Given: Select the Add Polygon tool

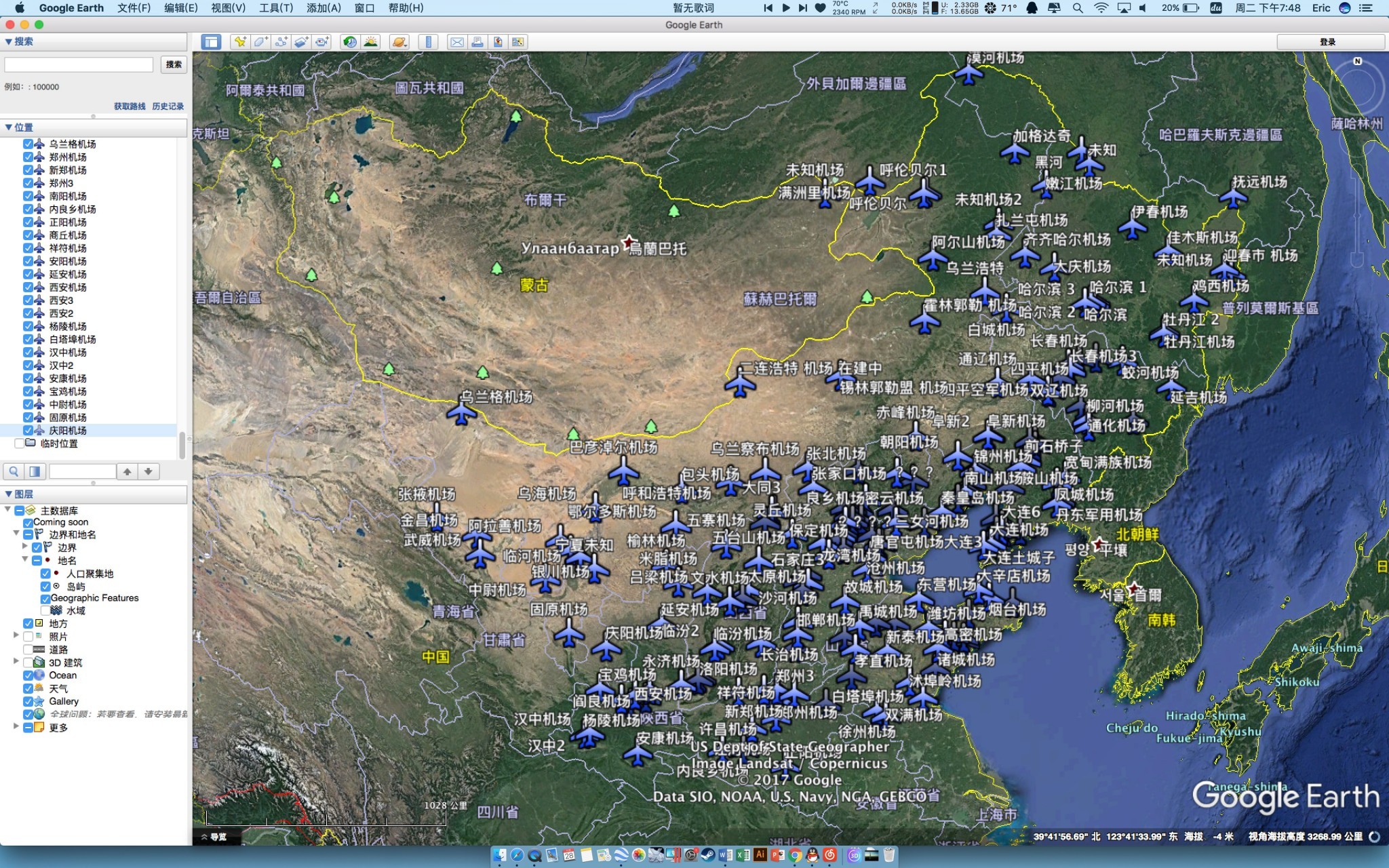Looking at the screenshot, I should click(260, 42).
